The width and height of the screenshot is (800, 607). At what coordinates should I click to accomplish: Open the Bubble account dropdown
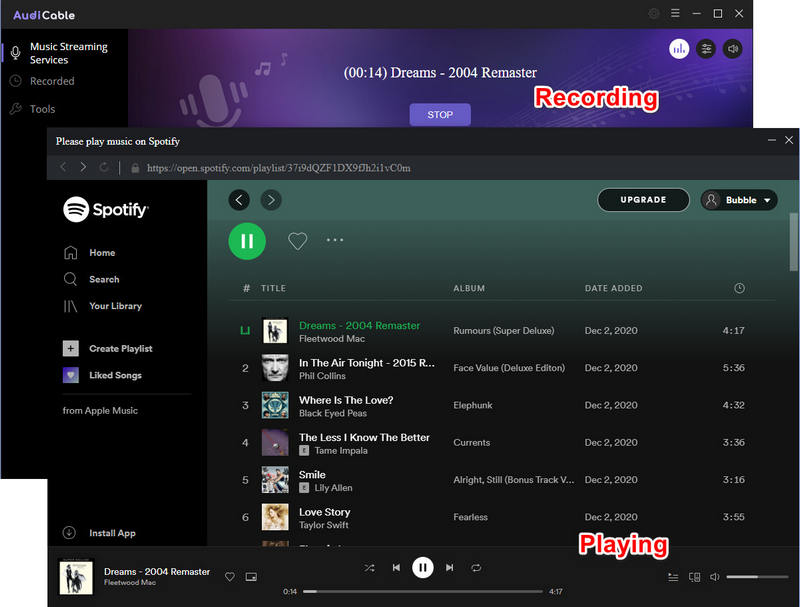[739, 200]
